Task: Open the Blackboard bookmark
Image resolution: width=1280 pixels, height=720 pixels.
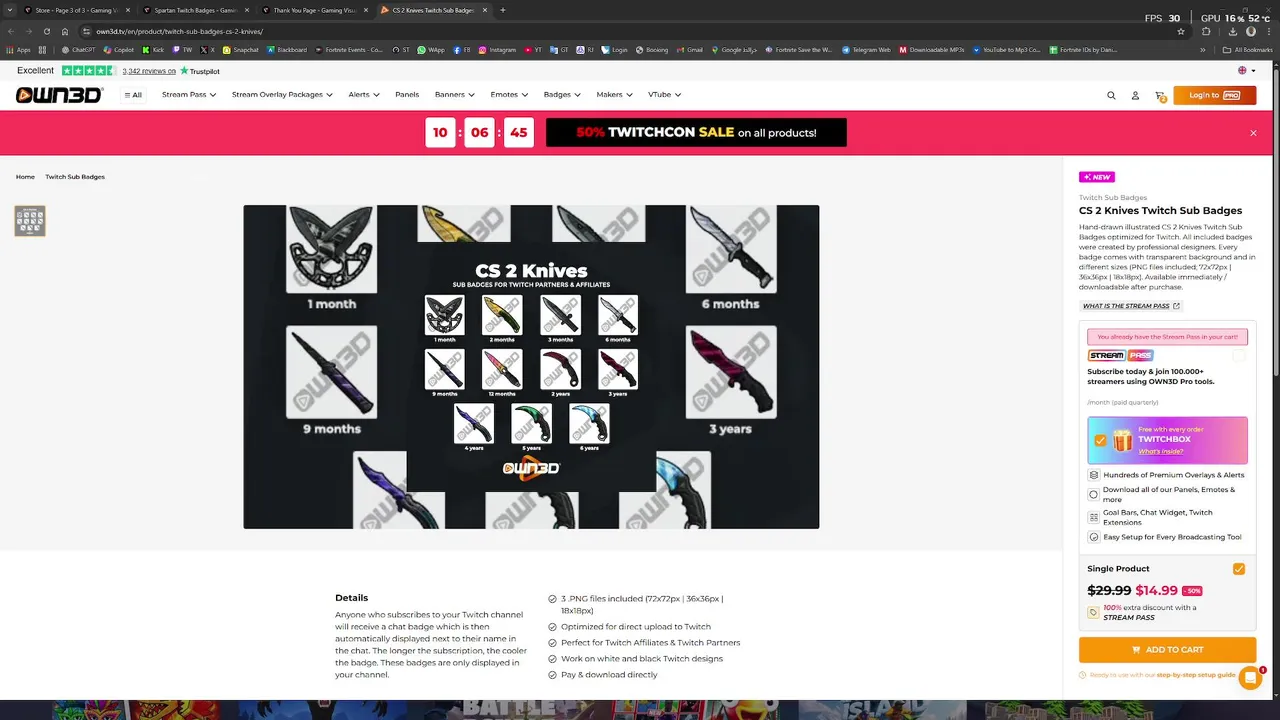Action: [287, 50]
